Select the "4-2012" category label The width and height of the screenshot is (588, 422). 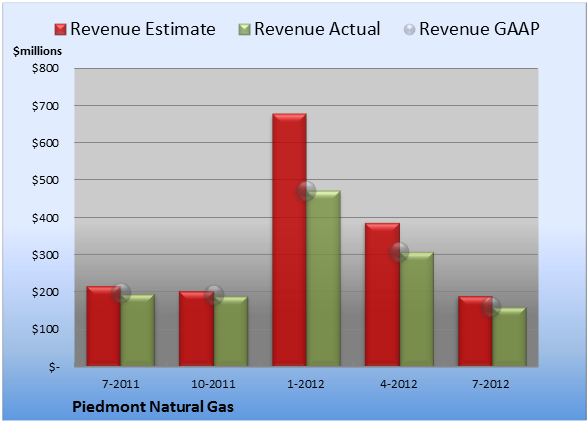399,384
